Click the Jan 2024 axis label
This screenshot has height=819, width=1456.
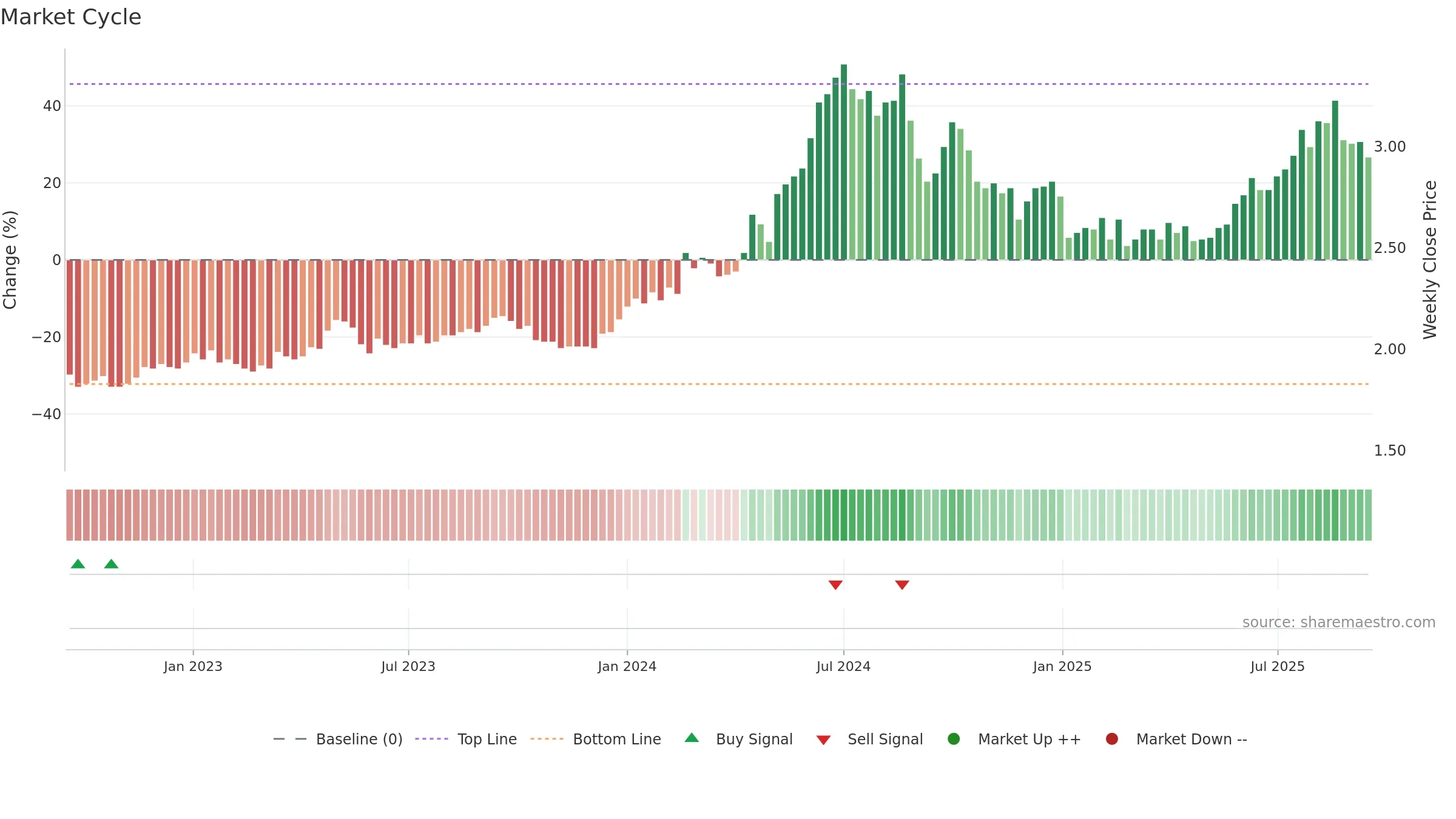coord(627,667)
